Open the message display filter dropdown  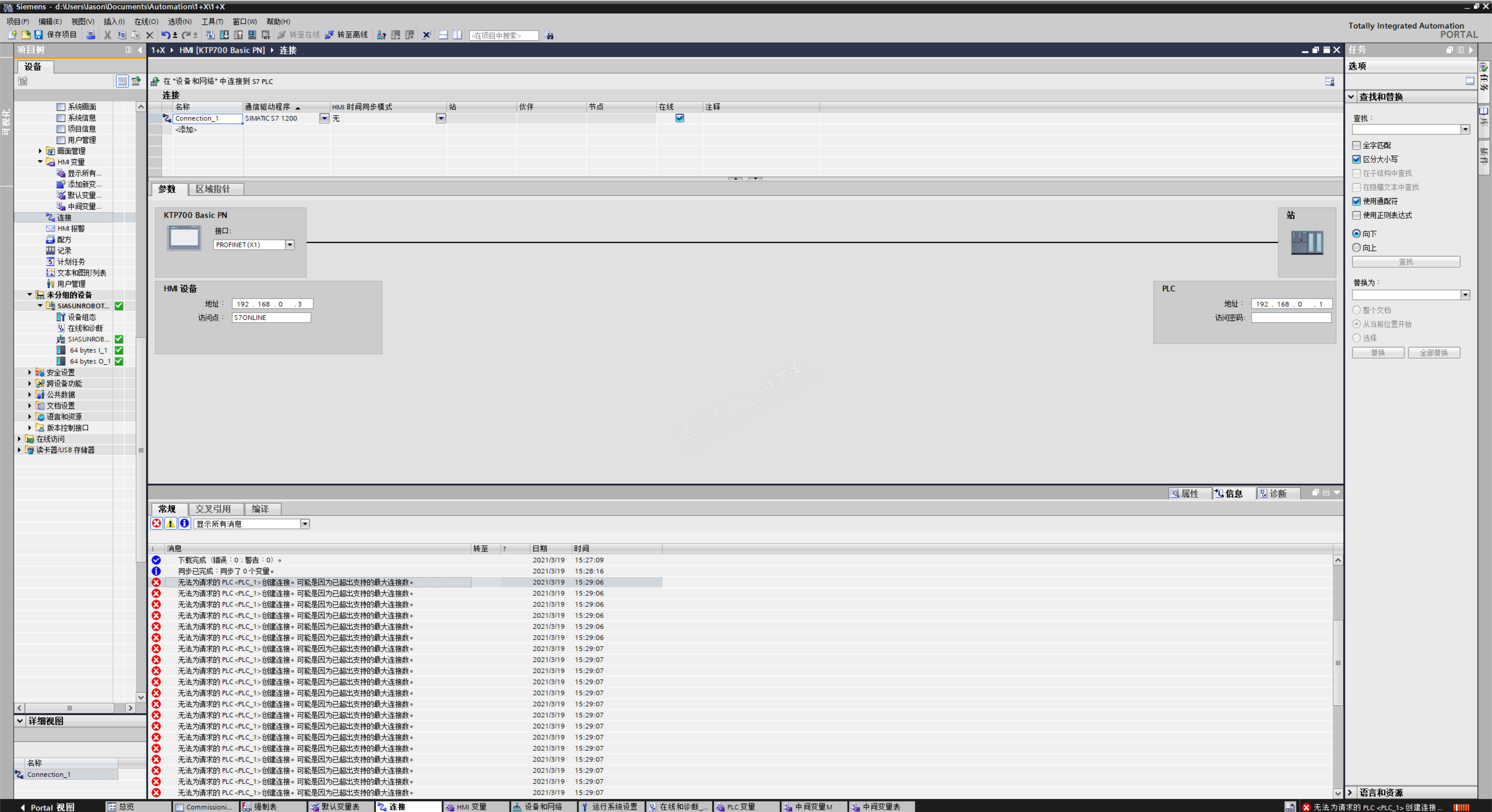305,524
